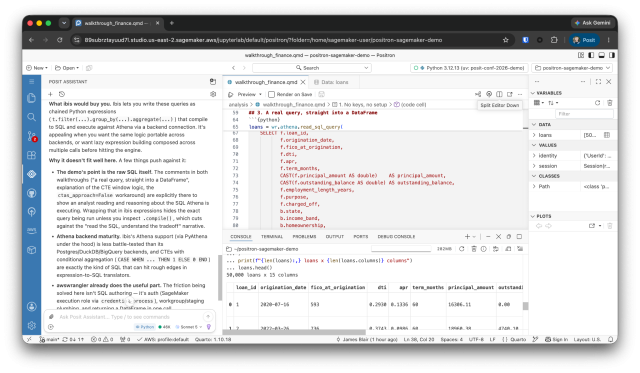Open Posit Assistant chat history

(x=62, y=94)
